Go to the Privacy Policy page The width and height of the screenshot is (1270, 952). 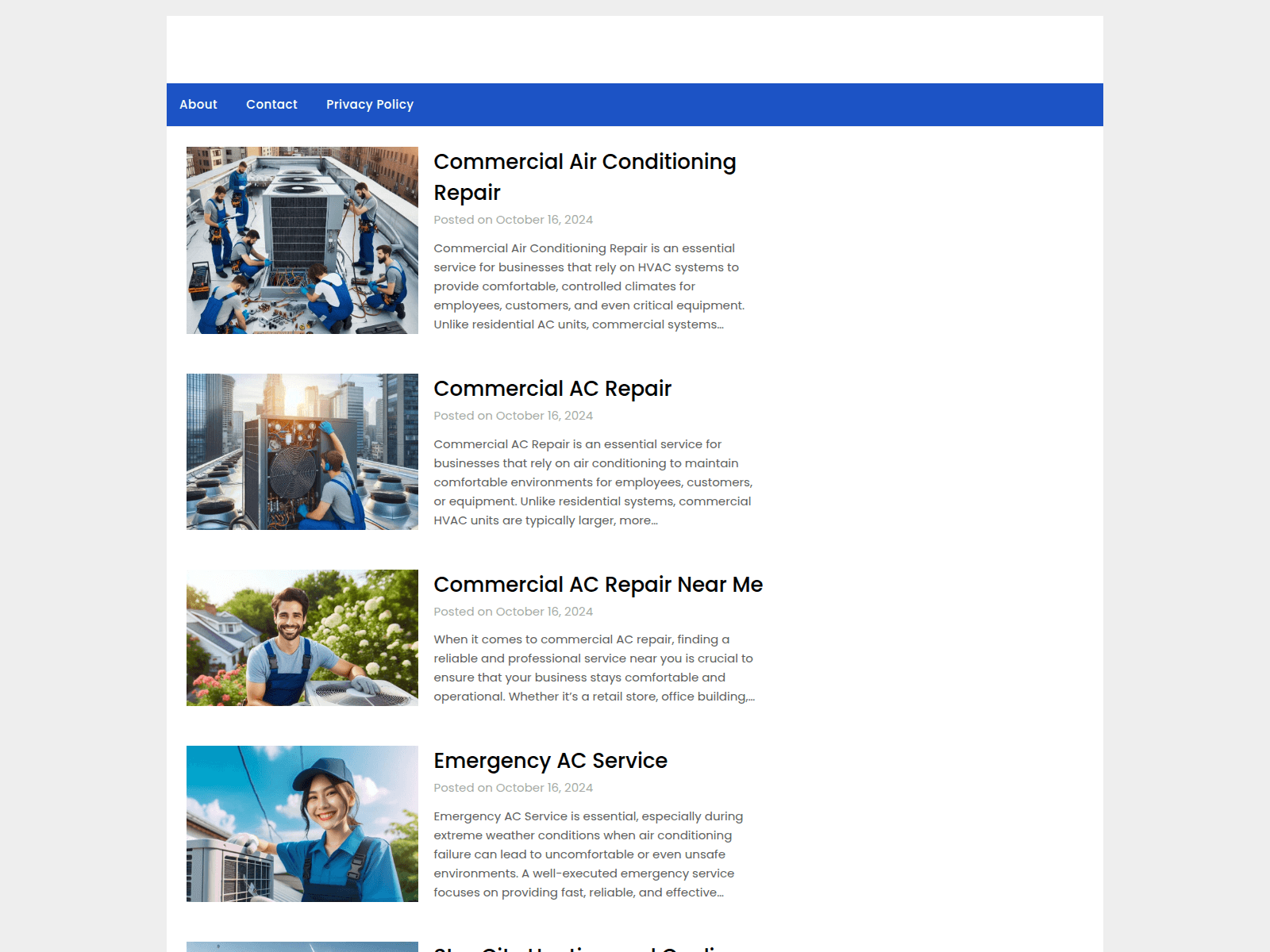pyautogui.click(x=370, y=105)
